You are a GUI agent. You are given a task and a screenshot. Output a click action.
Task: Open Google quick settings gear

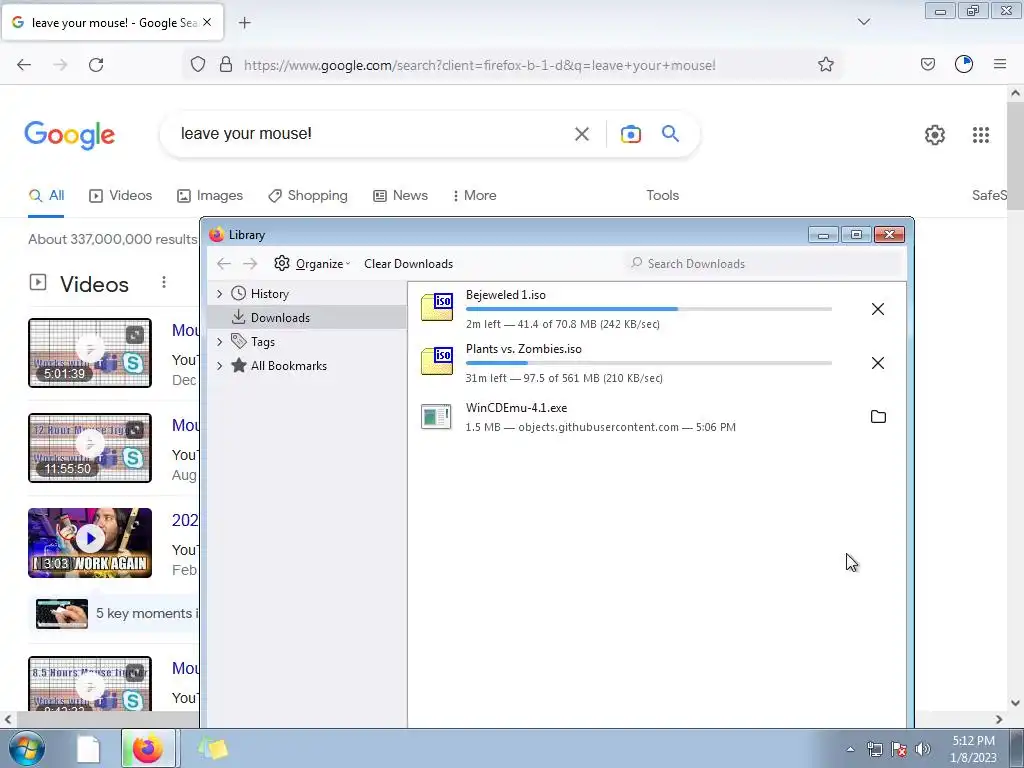coord(935,135)
